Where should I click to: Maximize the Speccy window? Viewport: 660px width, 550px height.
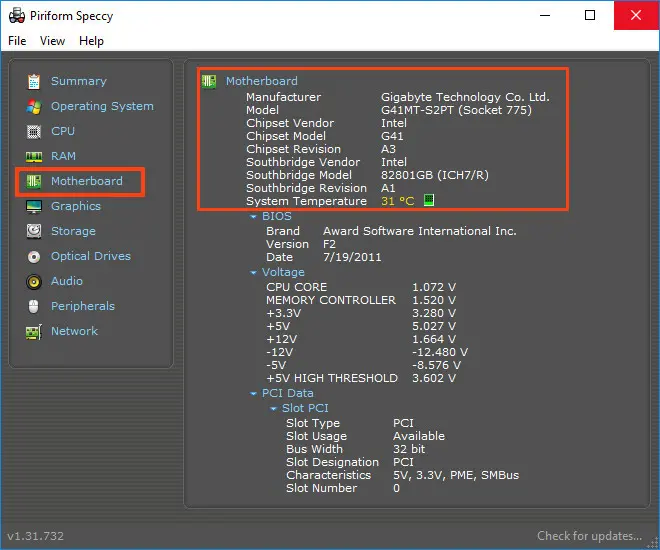590,15
